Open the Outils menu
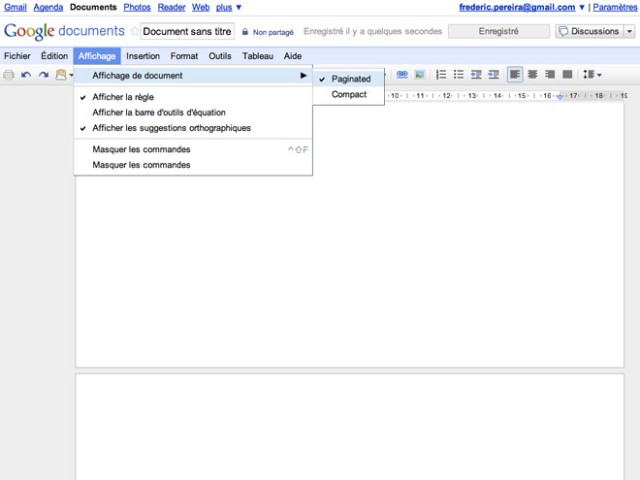This screenshot has width=640, height=480. click(220, 56)
